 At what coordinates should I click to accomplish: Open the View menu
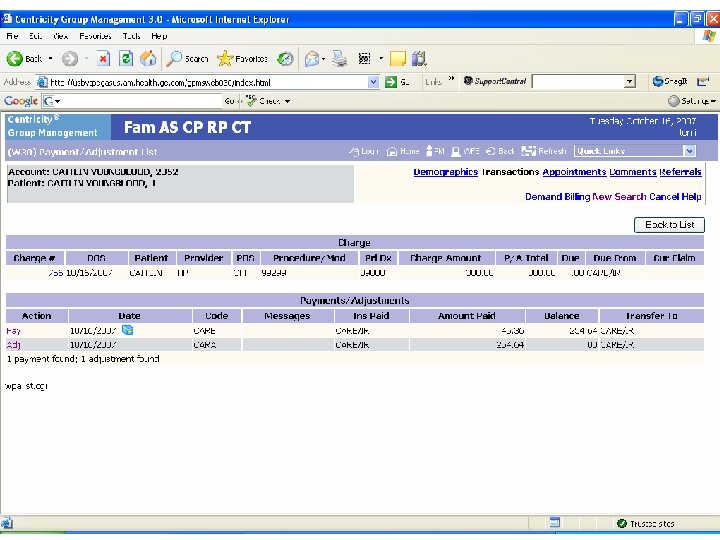(60, 36)
